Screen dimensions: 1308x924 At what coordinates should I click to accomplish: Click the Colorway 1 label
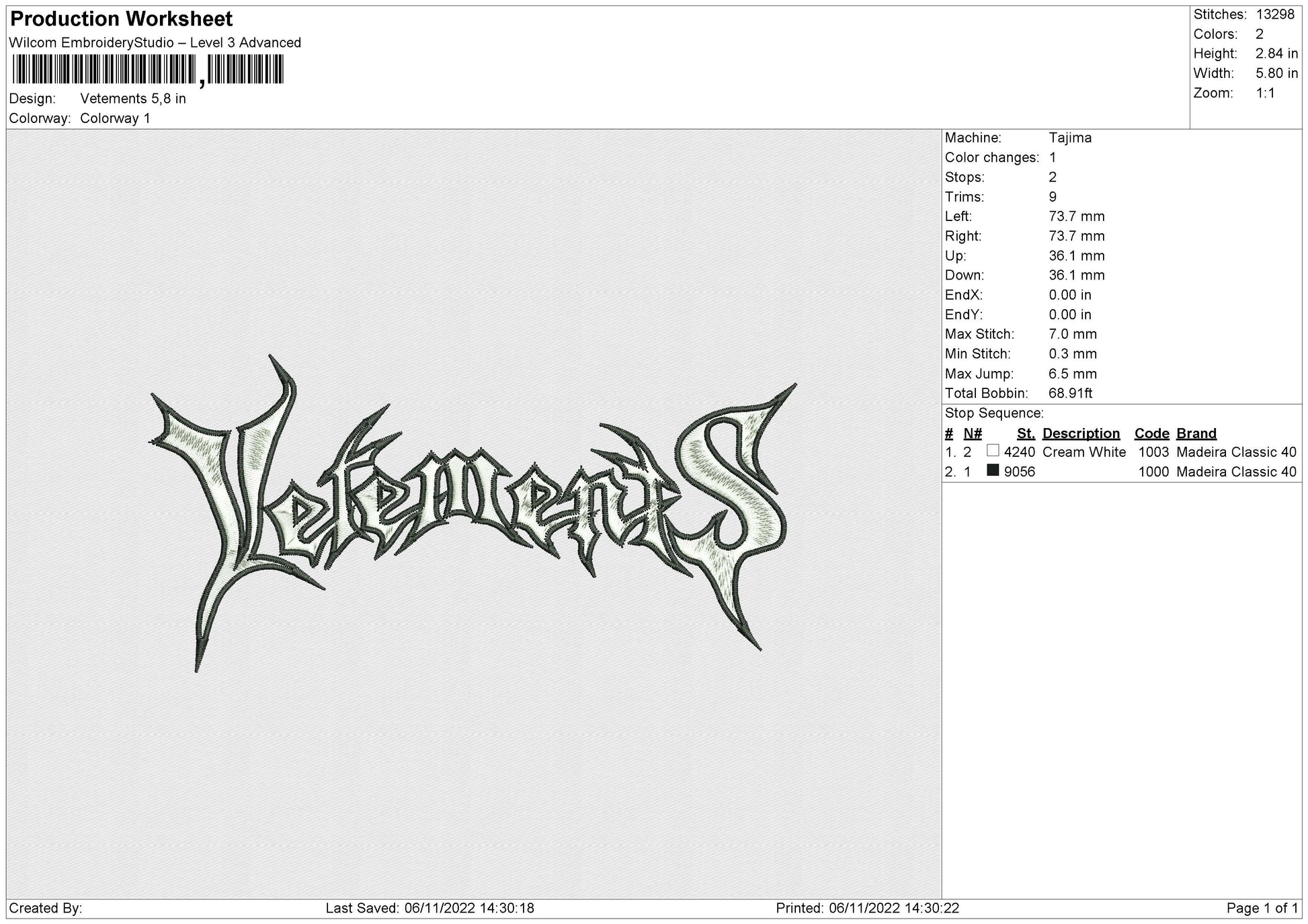tap(115, 118)
